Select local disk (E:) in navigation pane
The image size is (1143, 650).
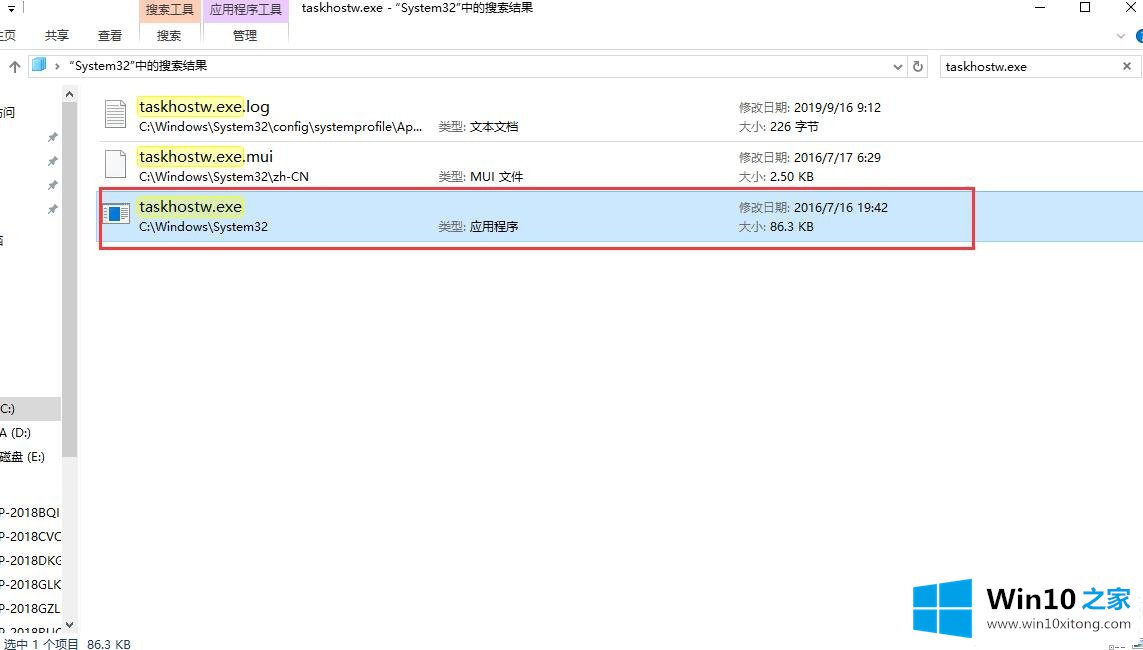tap(23, 457)
